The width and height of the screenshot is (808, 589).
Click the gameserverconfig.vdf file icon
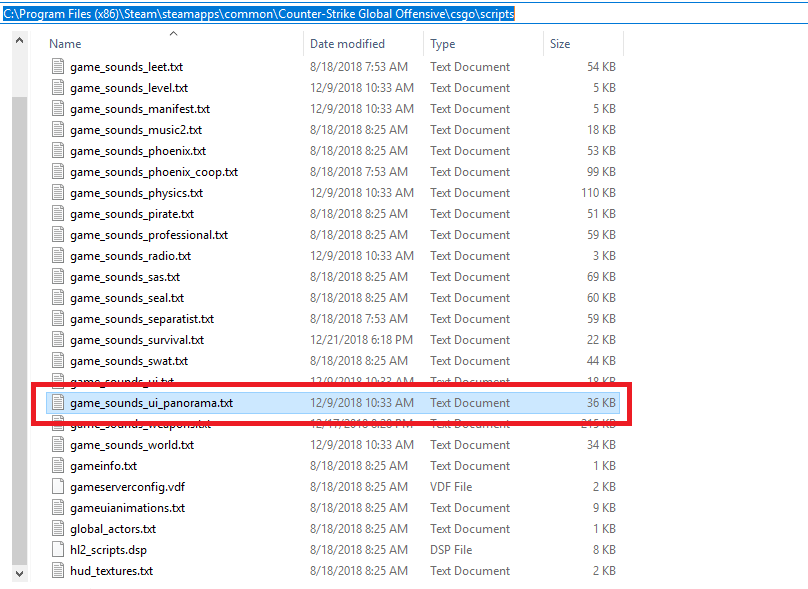[x=58, y=486]
